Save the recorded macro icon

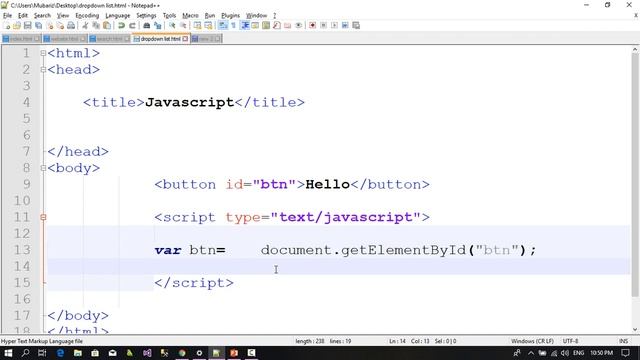356,26
